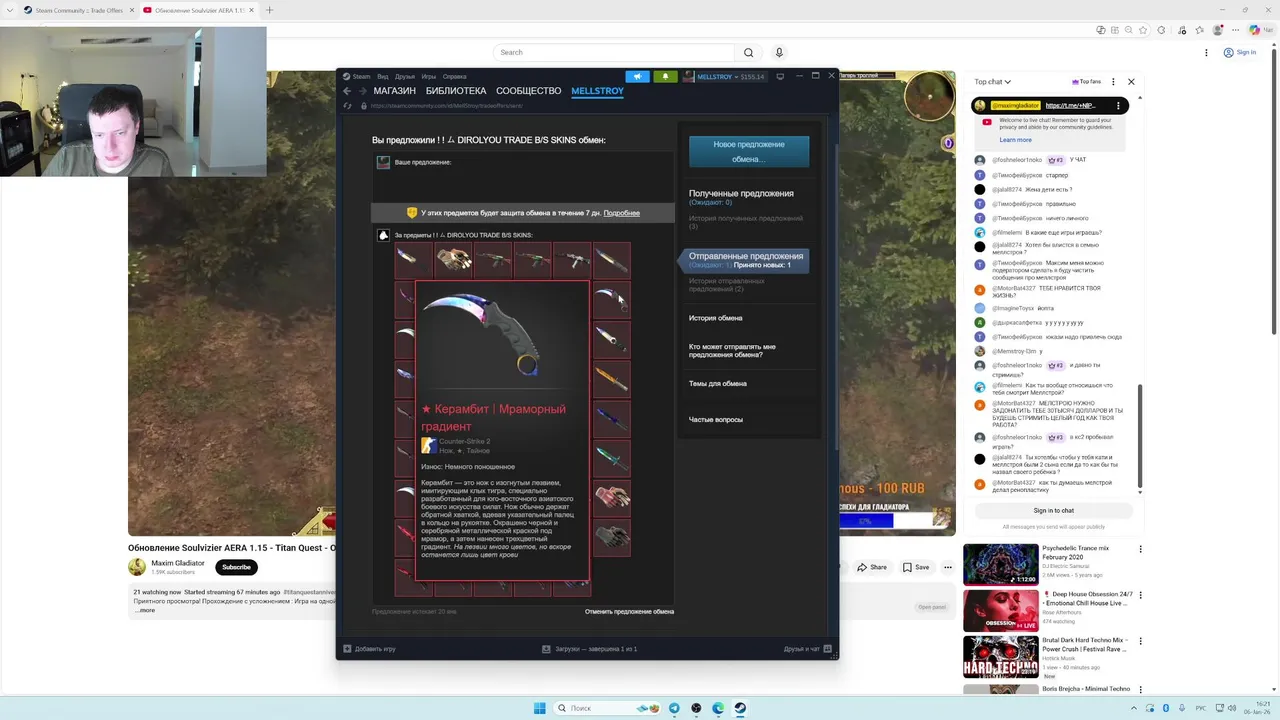Click Save button under video
Viewport: 1280px width, 720px height.
point(916,567)
